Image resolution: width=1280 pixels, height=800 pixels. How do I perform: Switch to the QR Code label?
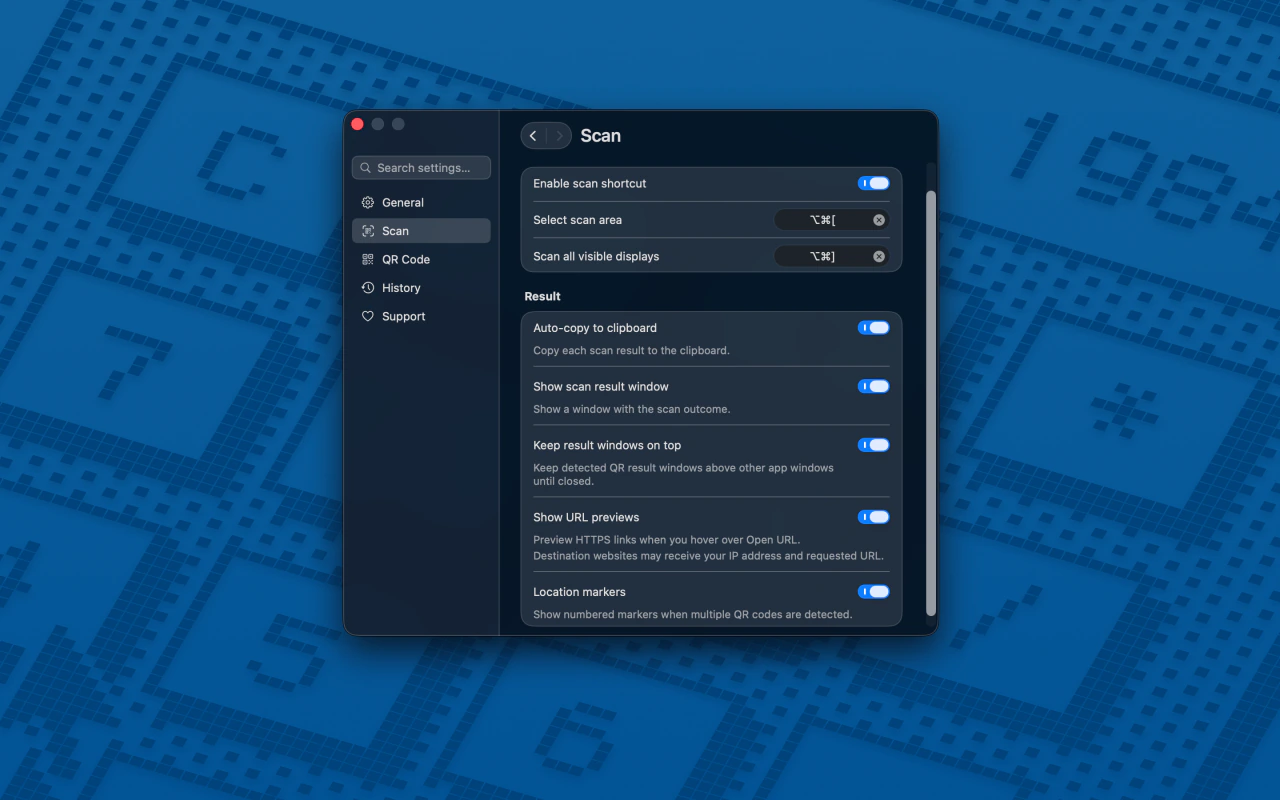[406, 259]
